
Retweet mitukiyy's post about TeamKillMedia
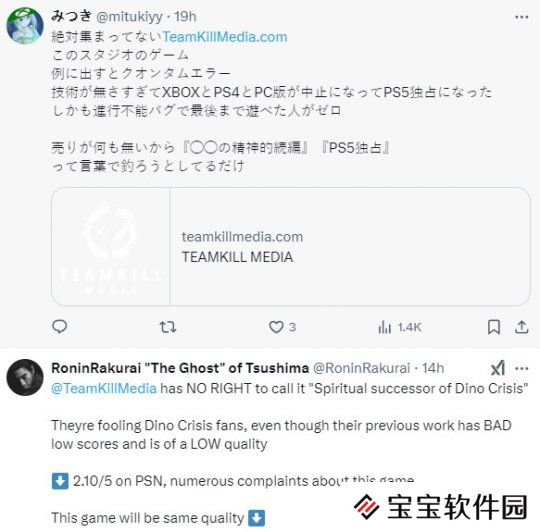168,327
